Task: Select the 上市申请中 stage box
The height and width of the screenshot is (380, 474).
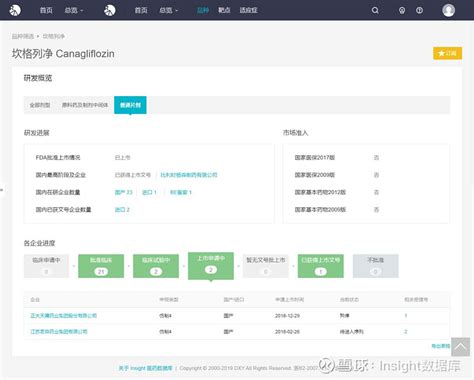Action: (x=211, y=265)
